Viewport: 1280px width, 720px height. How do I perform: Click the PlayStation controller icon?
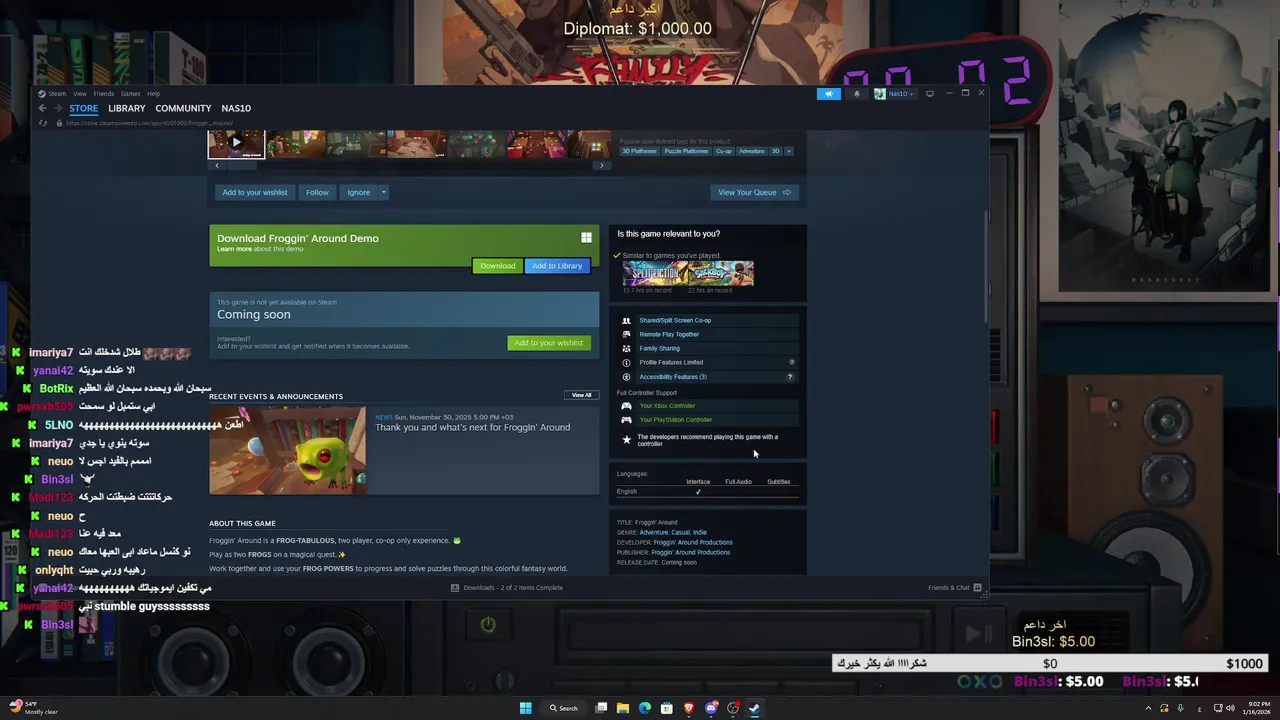627,420
